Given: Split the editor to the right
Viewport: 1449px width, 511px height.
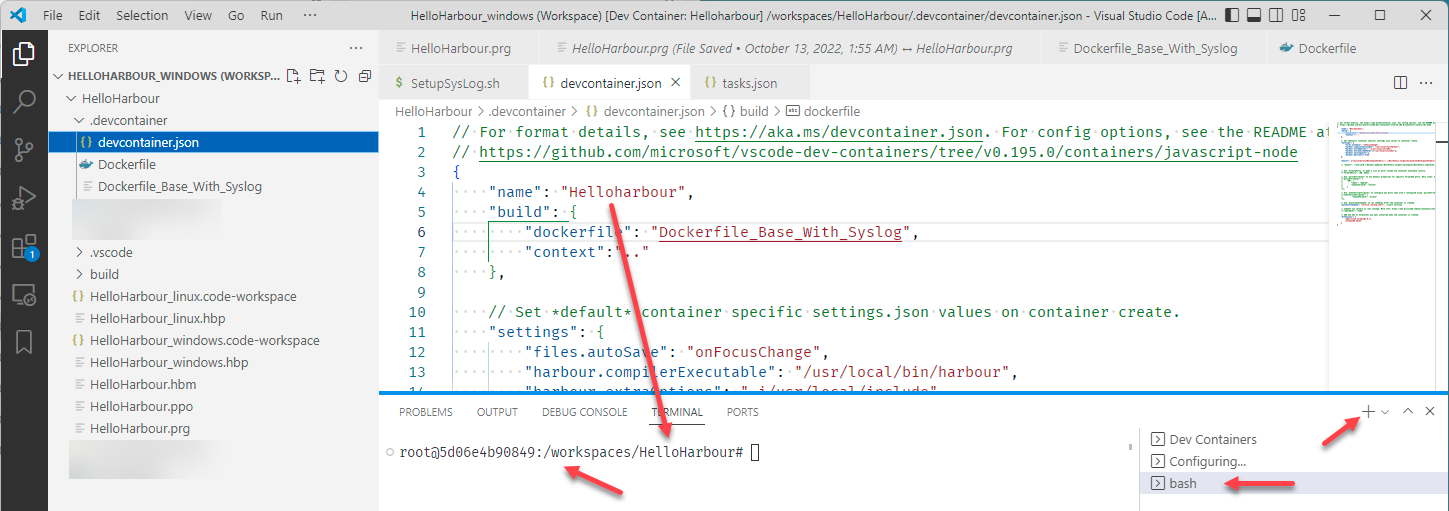Looking at the screenshot, I should click(x=1400, y=83).
